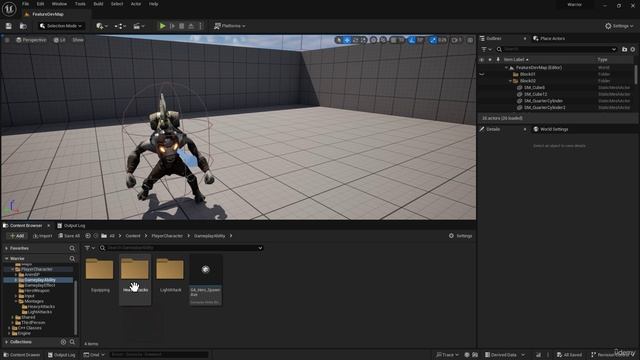This screenshot has height=360, width=640.
Task: Collapse the Block02 folder in Outliner
Action: click(x=510, y=81)
